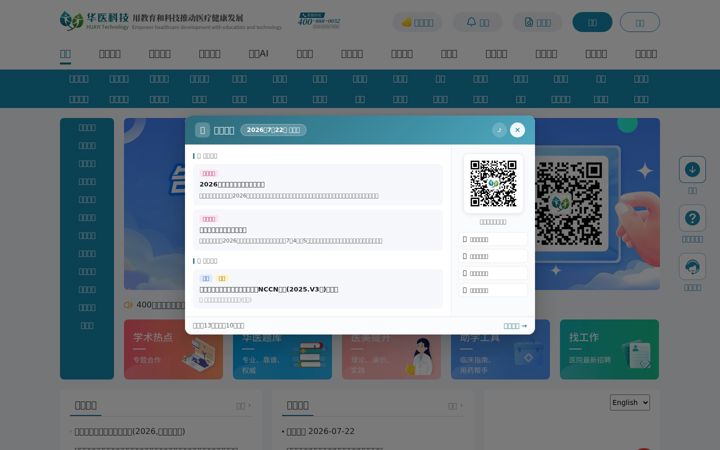This screenshot has width=720, height=450.
Task: Click the speaker icon beside the 400 notice
Action: click(x=128, y=305)
